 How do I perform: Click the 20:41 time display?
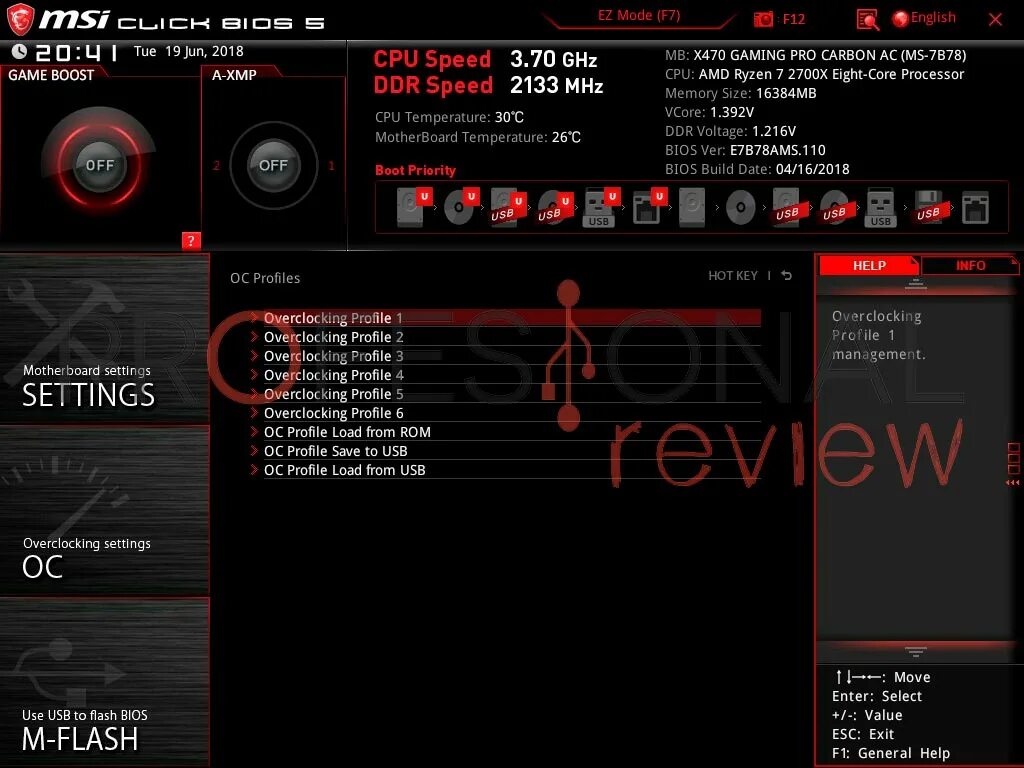(76, 52)
